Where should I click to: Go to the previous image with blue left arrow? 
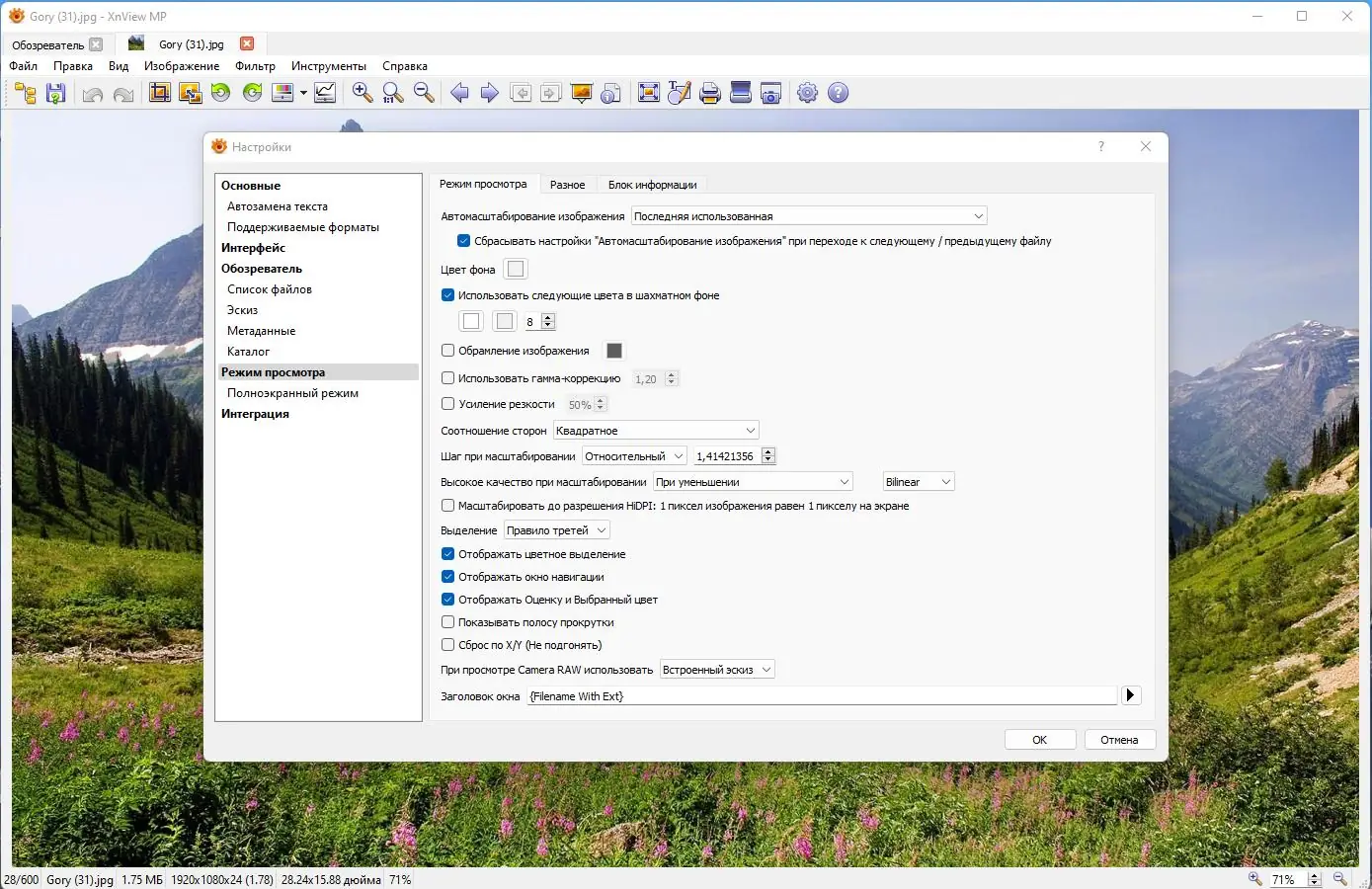coord(459,94)
